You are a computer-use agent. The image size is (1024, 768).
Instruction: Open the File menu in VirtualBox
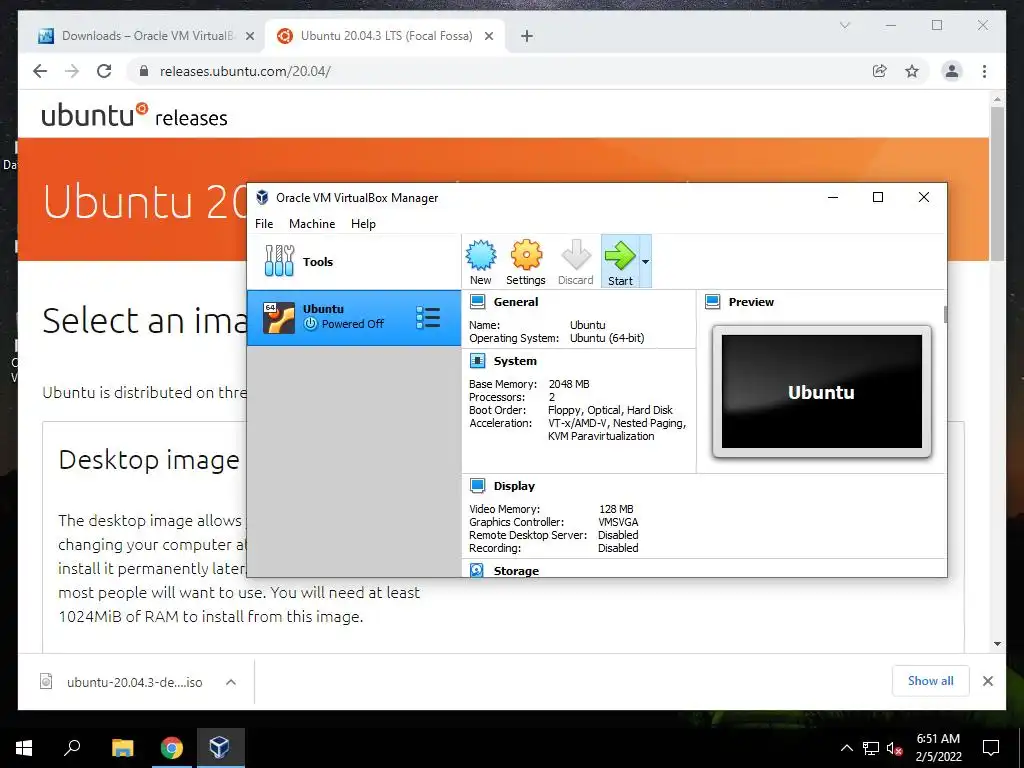[x=264, y=223]
